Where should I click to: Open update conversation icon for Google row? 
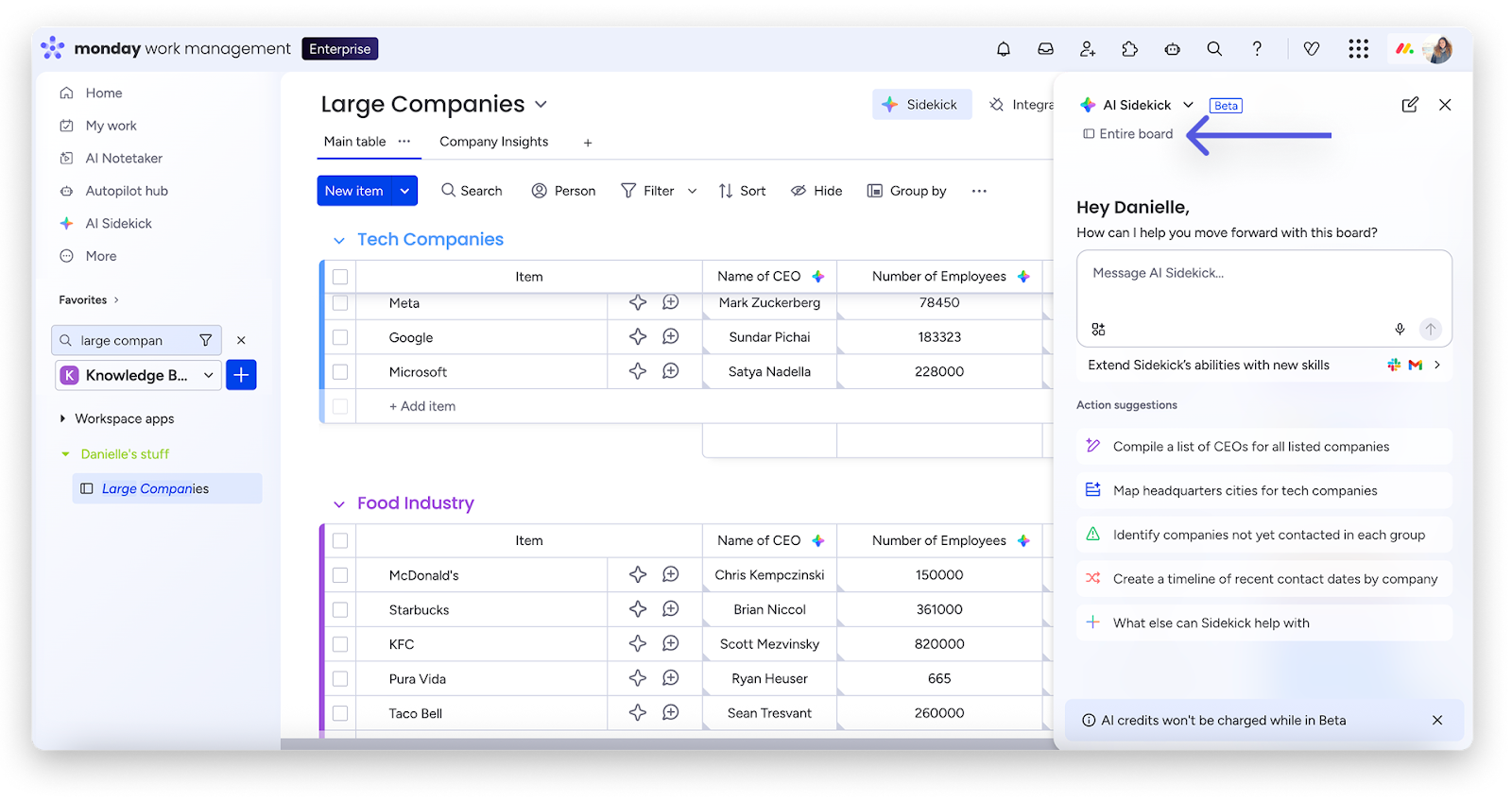tap(671, 337)
